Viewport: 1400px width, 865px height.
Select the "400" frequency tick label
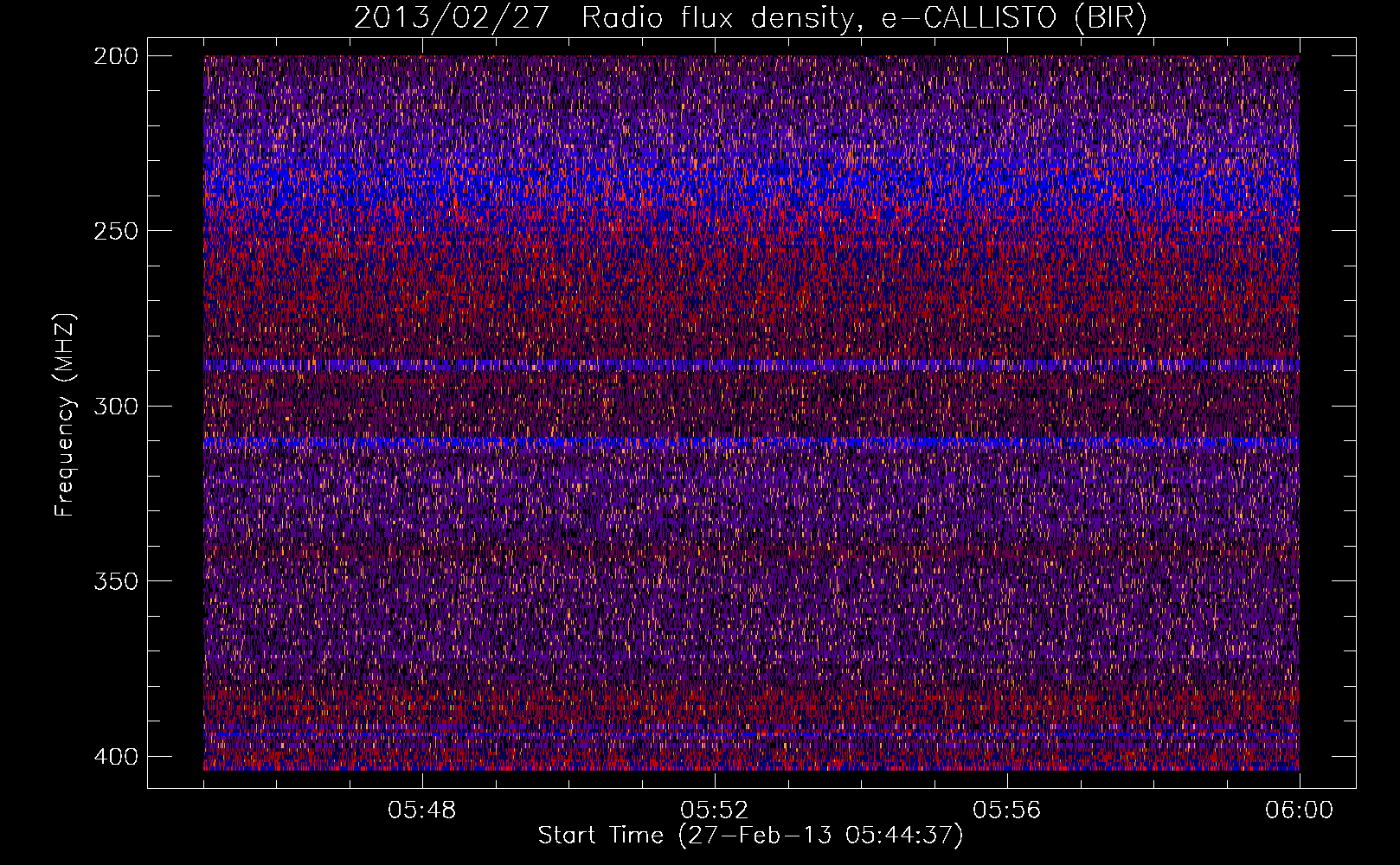[115, 756]
